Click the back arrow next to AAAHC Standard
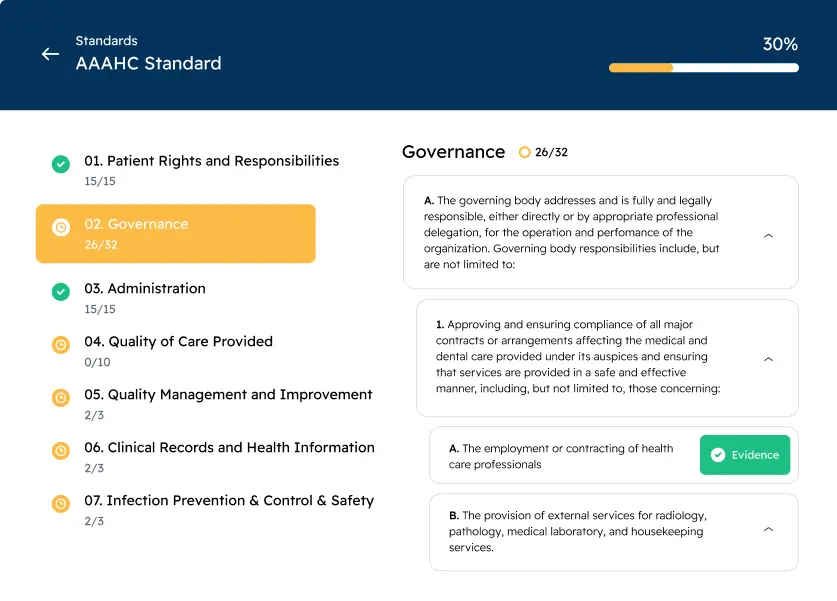837x601 pixels. (x=50, y=55)
